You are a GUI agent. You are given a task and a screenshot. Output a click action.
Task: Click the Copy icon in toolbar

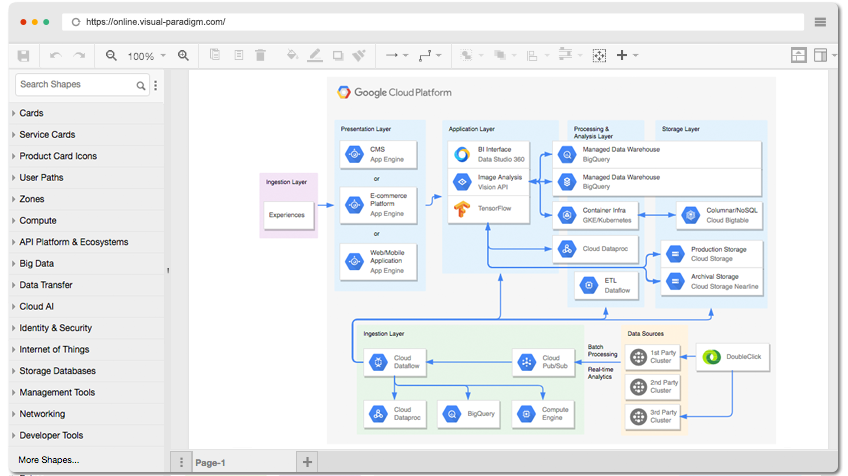pos(215,55)
